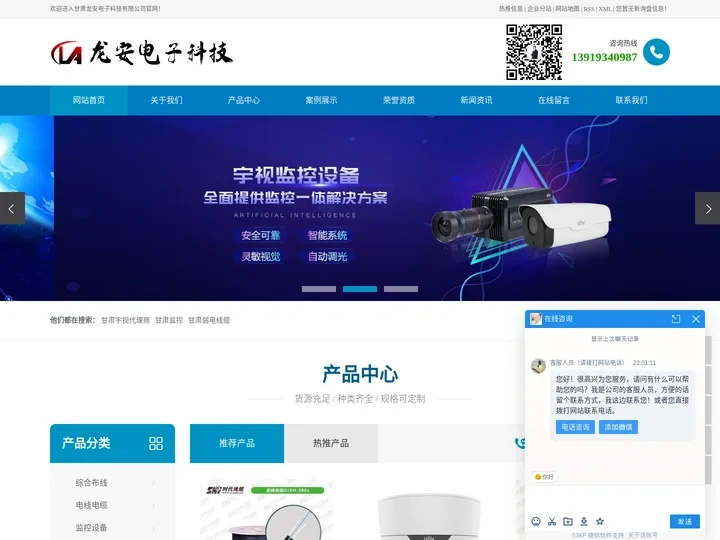Close the 在线咨询 chat widget
The image size is (720, 540).
[696, 319]
